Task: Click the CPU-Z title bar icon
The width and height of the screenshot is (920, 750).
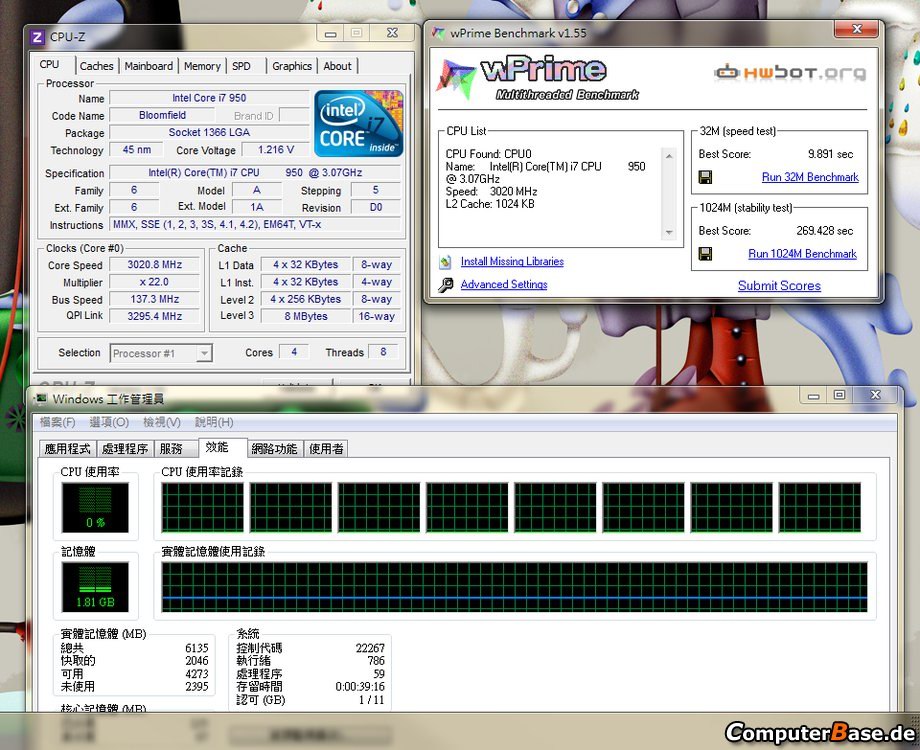Action: pos(37,37)
